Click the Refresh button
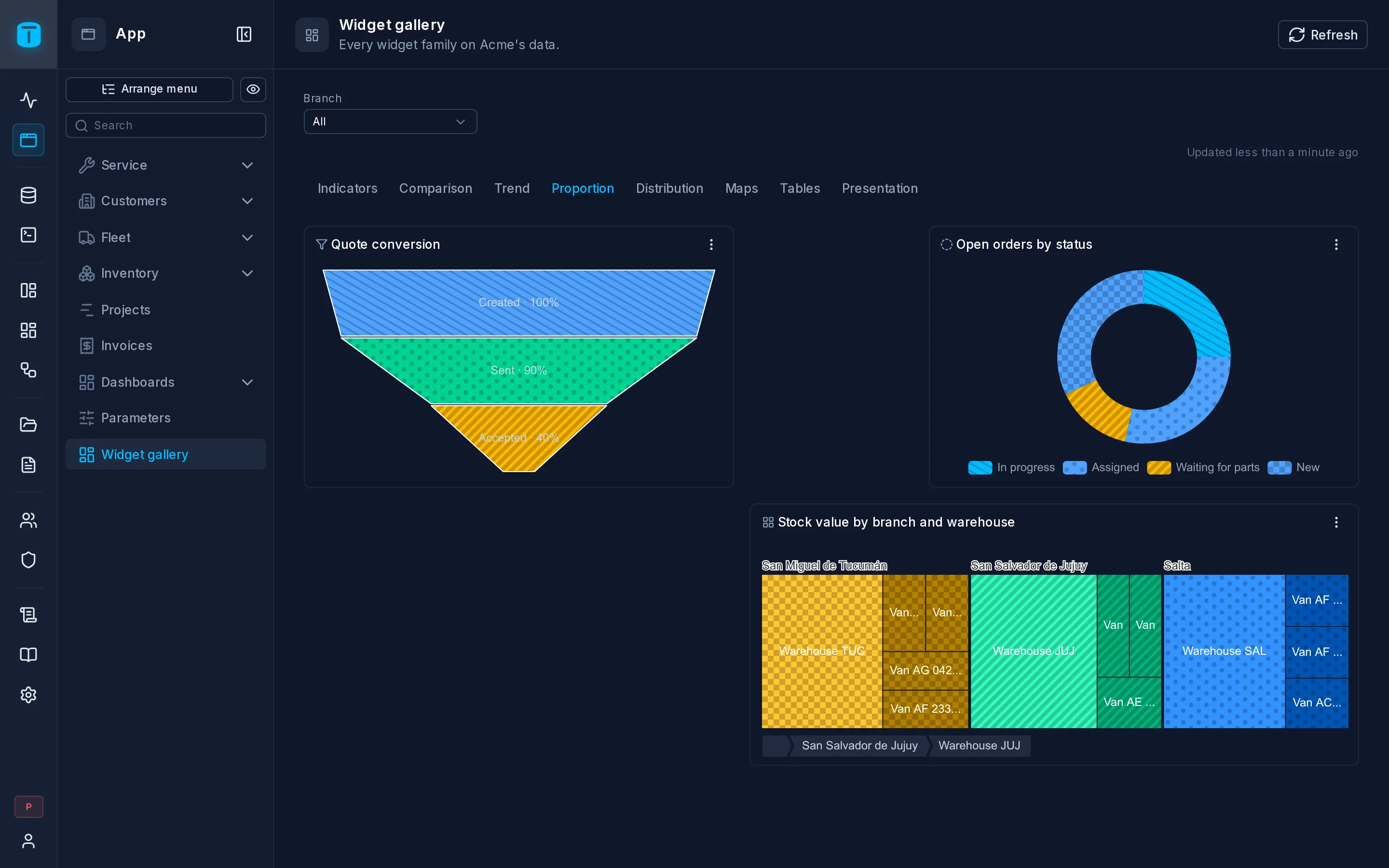The height and width of the screenshot is (868, 1389). coord(1322,35)
